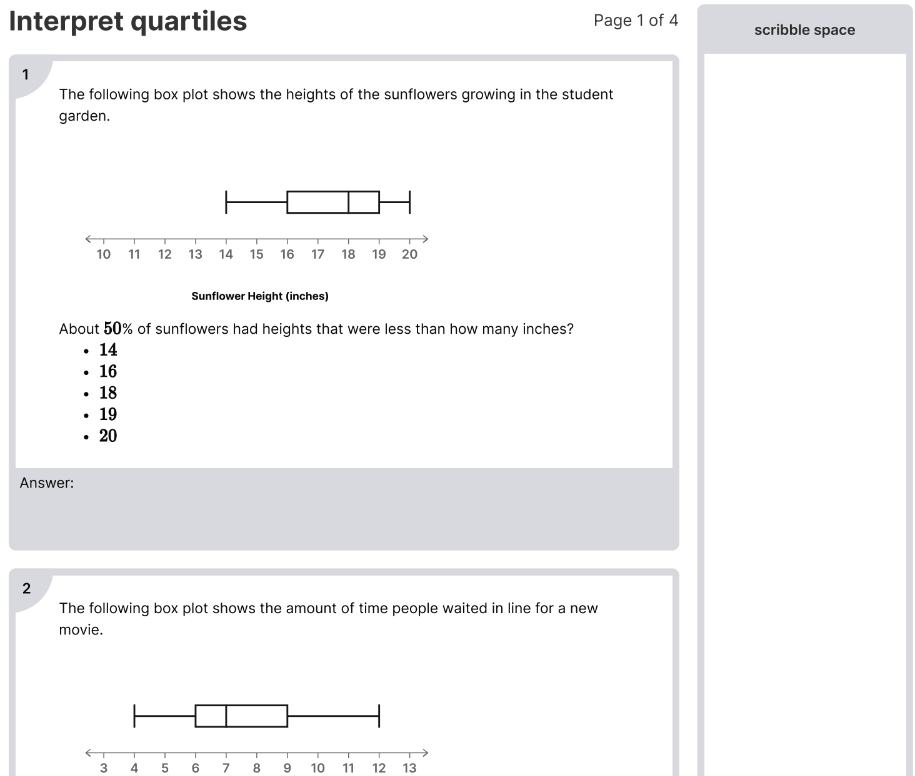Click inside the blank scribble space area
Viewport: 915px width, 776px height.
804,400
